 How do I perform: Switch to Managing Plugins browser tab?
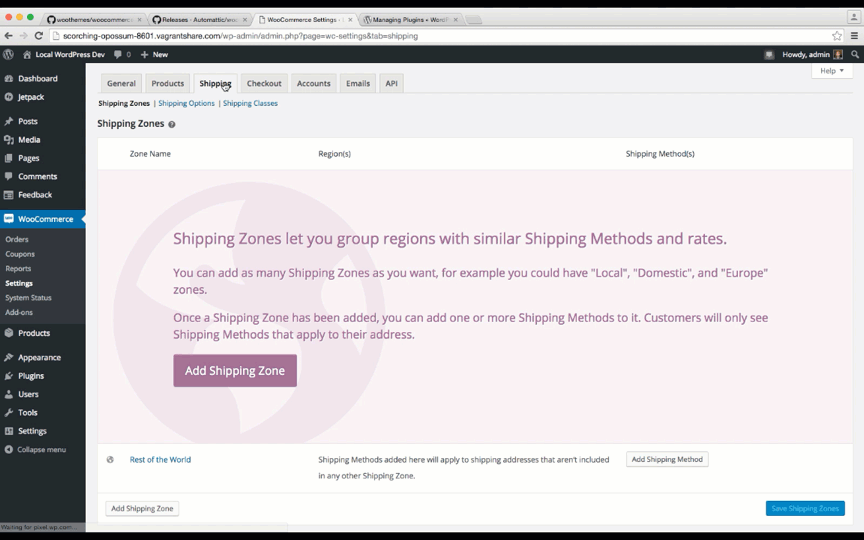[410, 19]
